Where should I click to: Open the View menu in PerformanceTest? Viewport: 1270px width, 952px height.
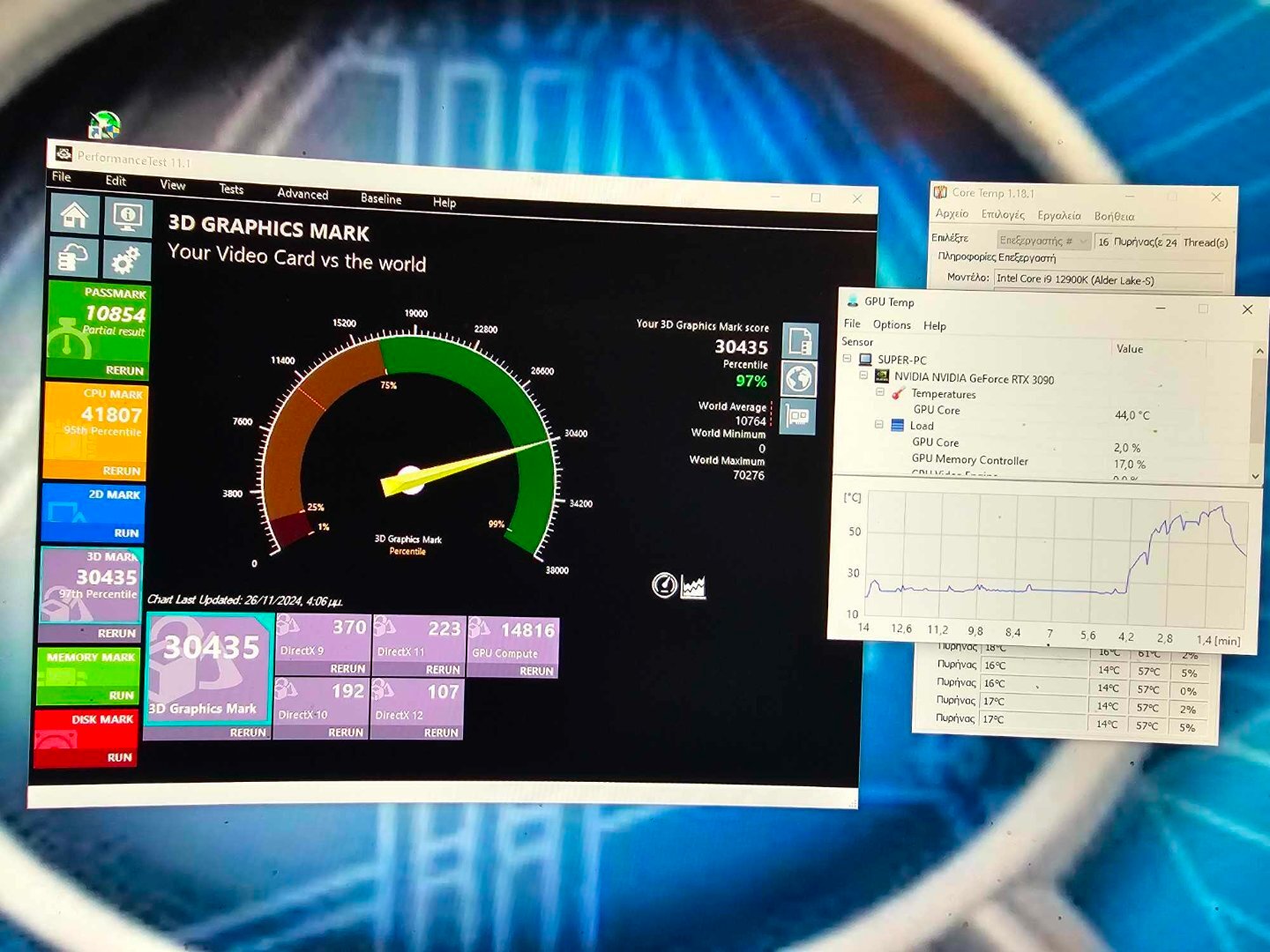[x=173, y=185]
